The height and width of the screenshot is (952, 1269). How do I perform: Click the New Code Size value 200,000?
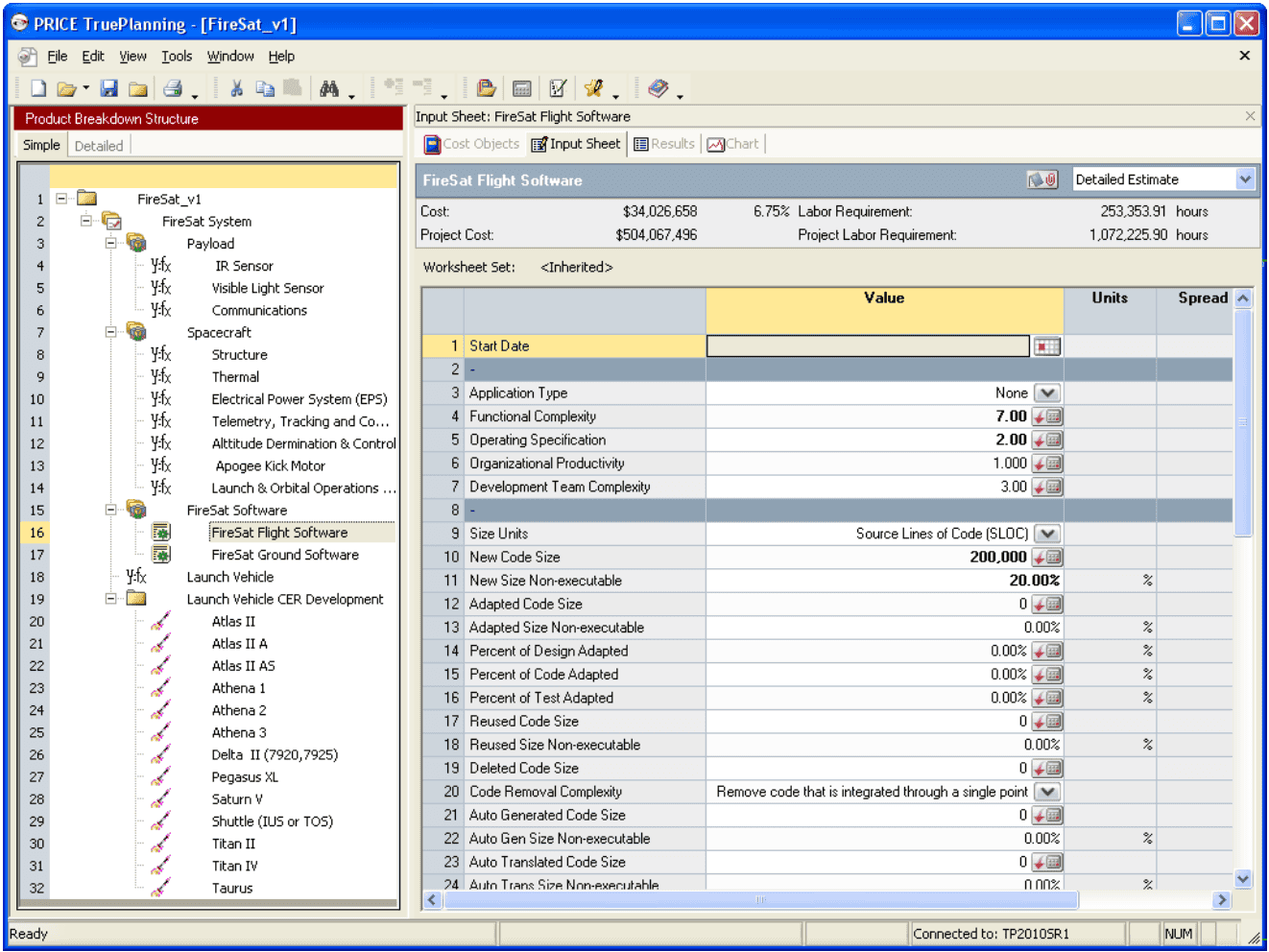(x=997, y=558)
